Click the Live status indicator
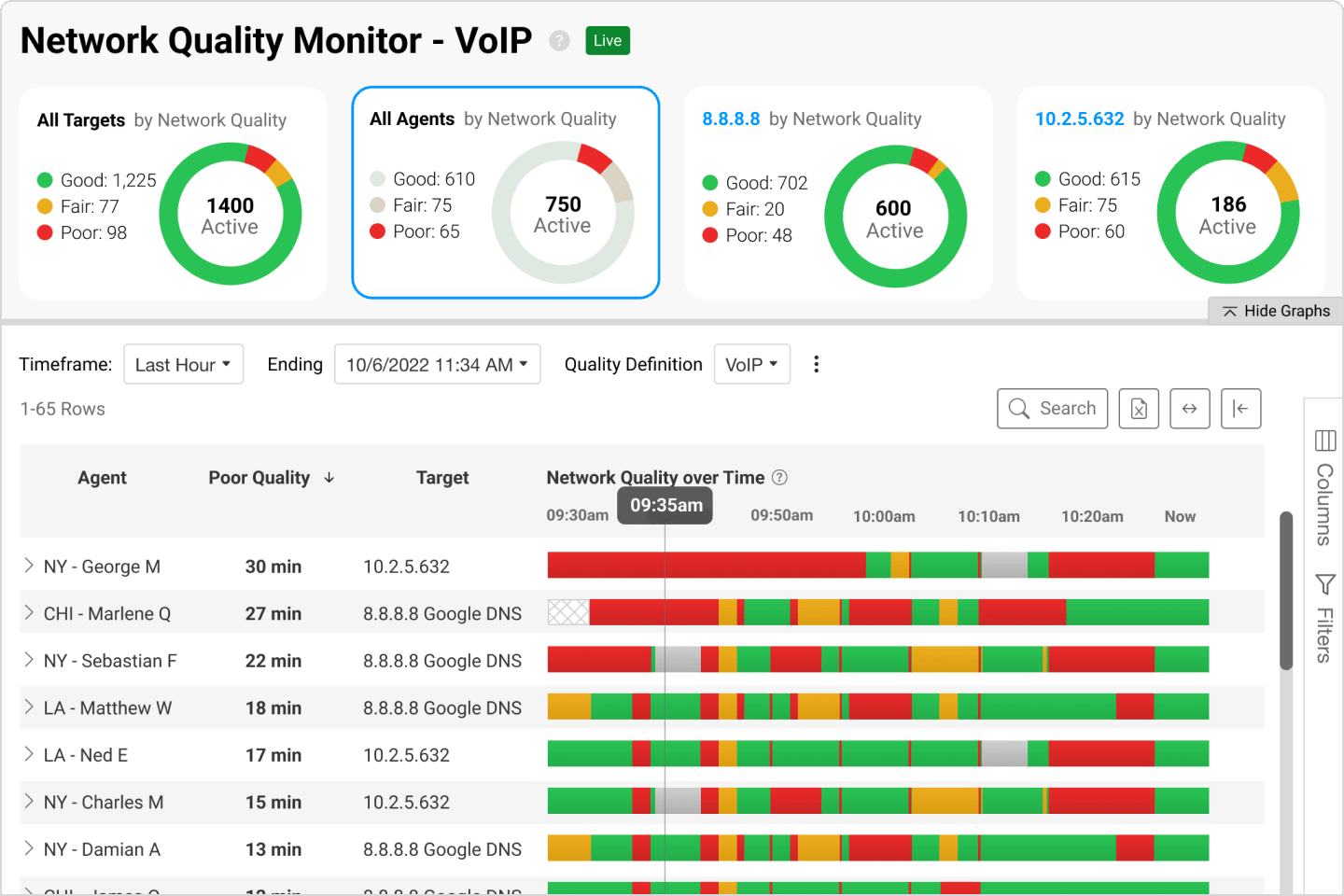1344x896 pixels. coord(607,40)
